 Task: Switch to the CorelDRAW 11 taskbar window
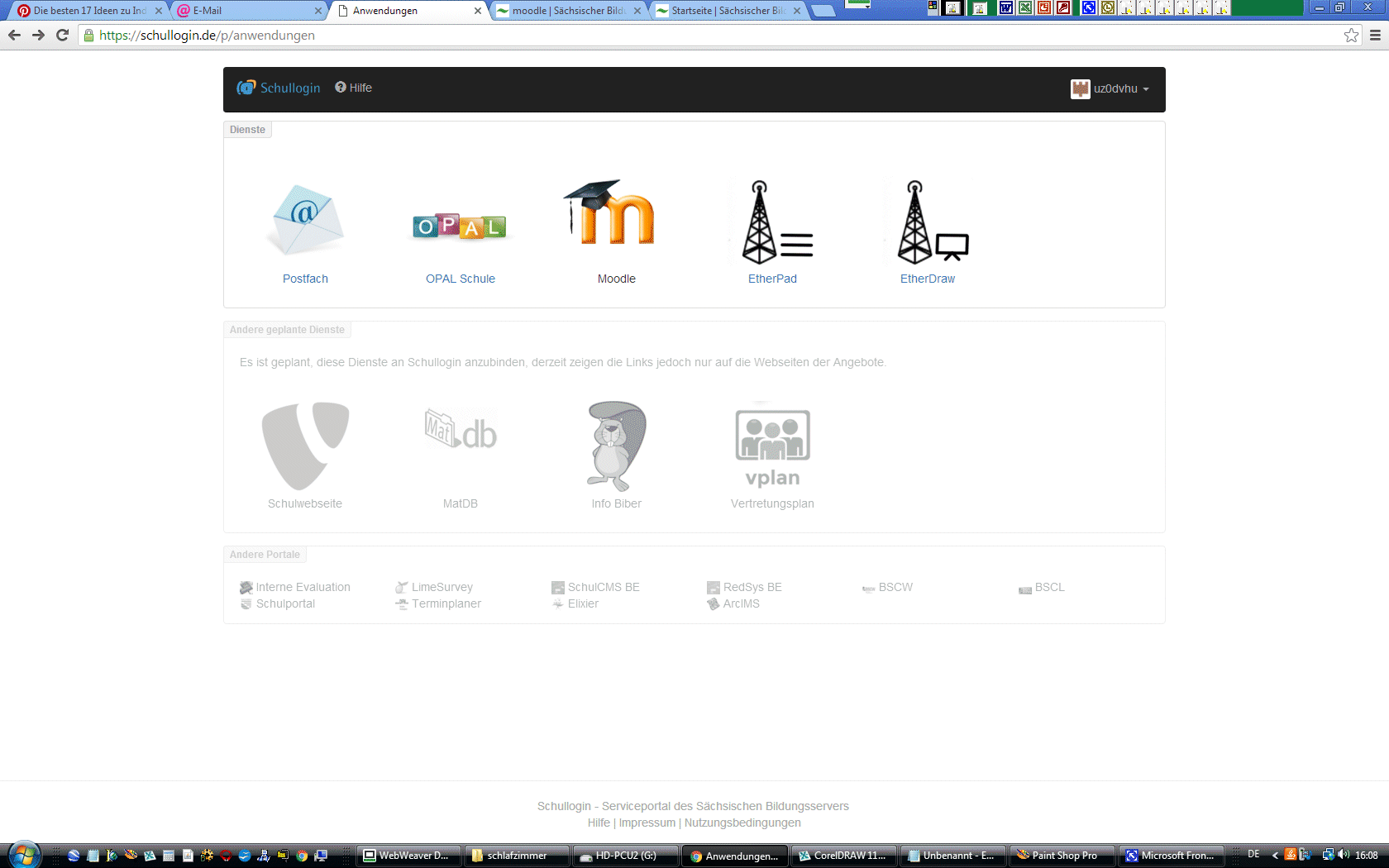click(x=843, y=856)
